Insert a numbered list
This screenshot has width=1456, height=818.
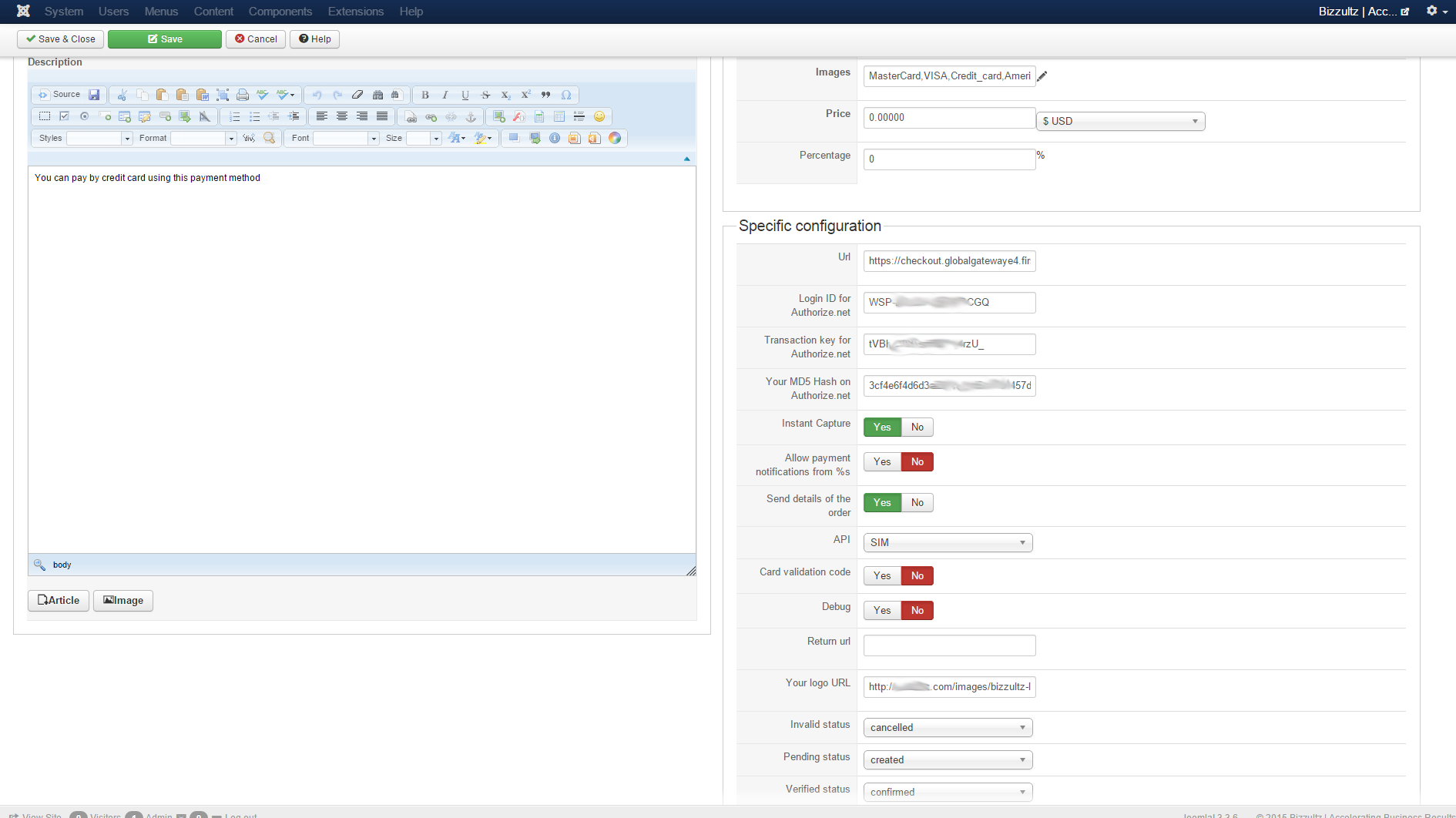[x=235, y=116]
